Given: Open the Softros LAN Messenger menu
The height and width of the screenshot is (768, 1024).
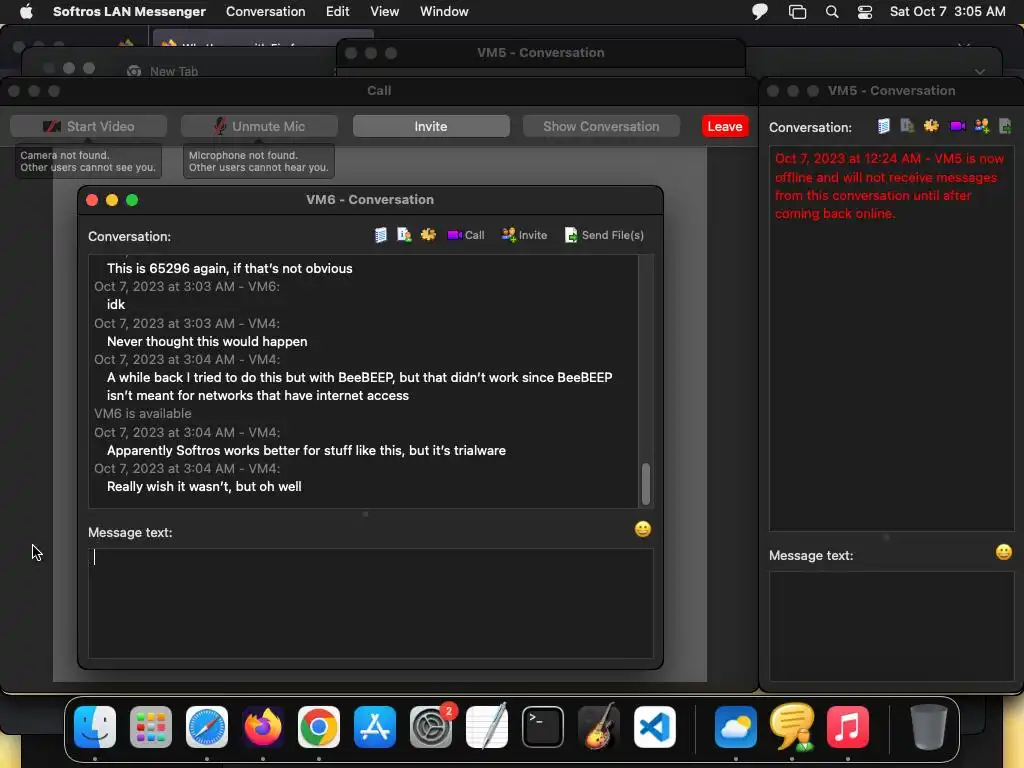Looking at the screenshot, I should 129,12.
